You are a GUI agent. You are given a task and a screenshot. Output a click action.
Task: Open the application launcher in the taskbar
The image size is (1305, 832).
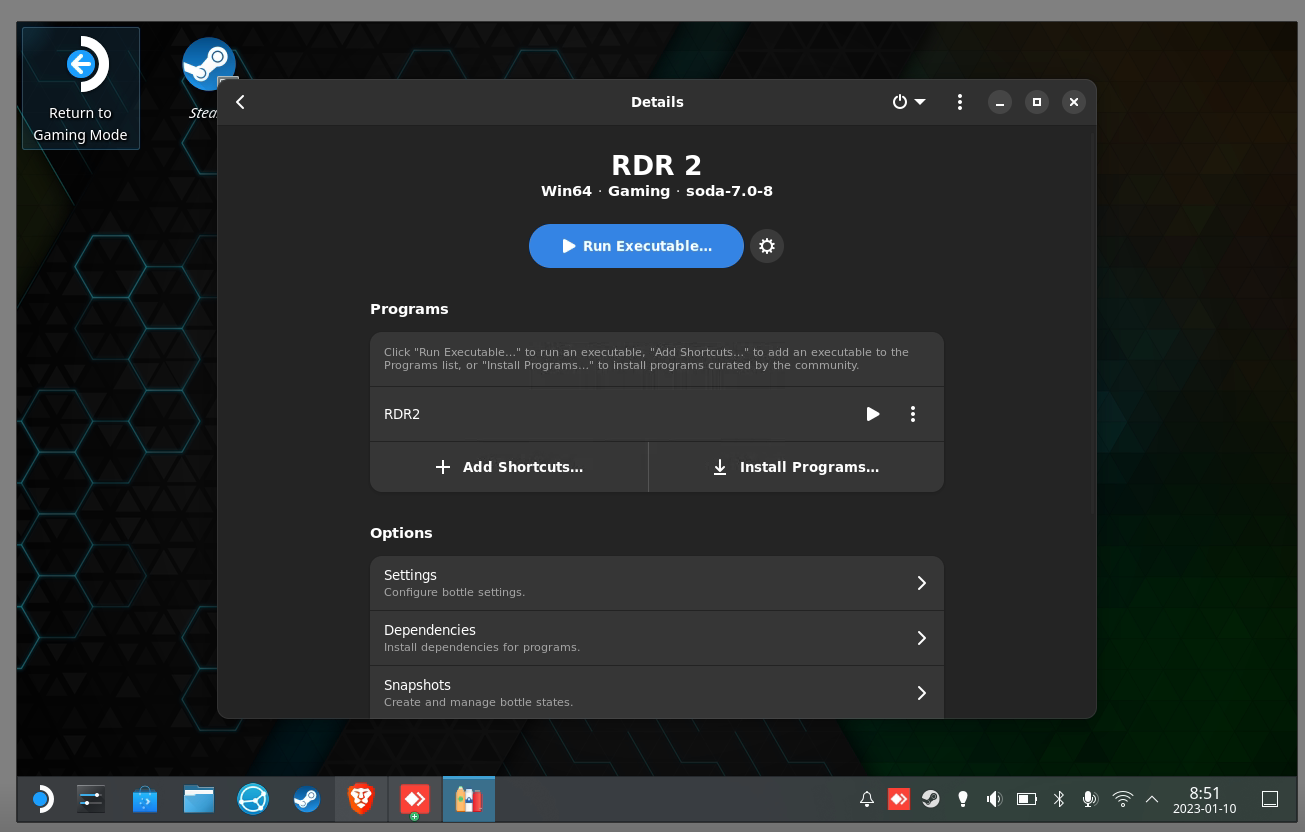tap(41, 799)
